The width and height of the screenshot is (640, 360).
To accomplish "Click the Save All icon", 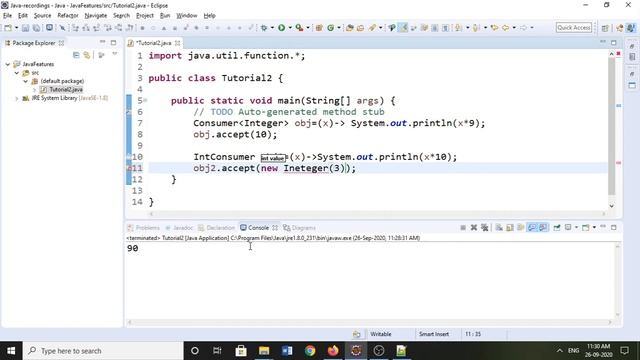I will point(36,28).
